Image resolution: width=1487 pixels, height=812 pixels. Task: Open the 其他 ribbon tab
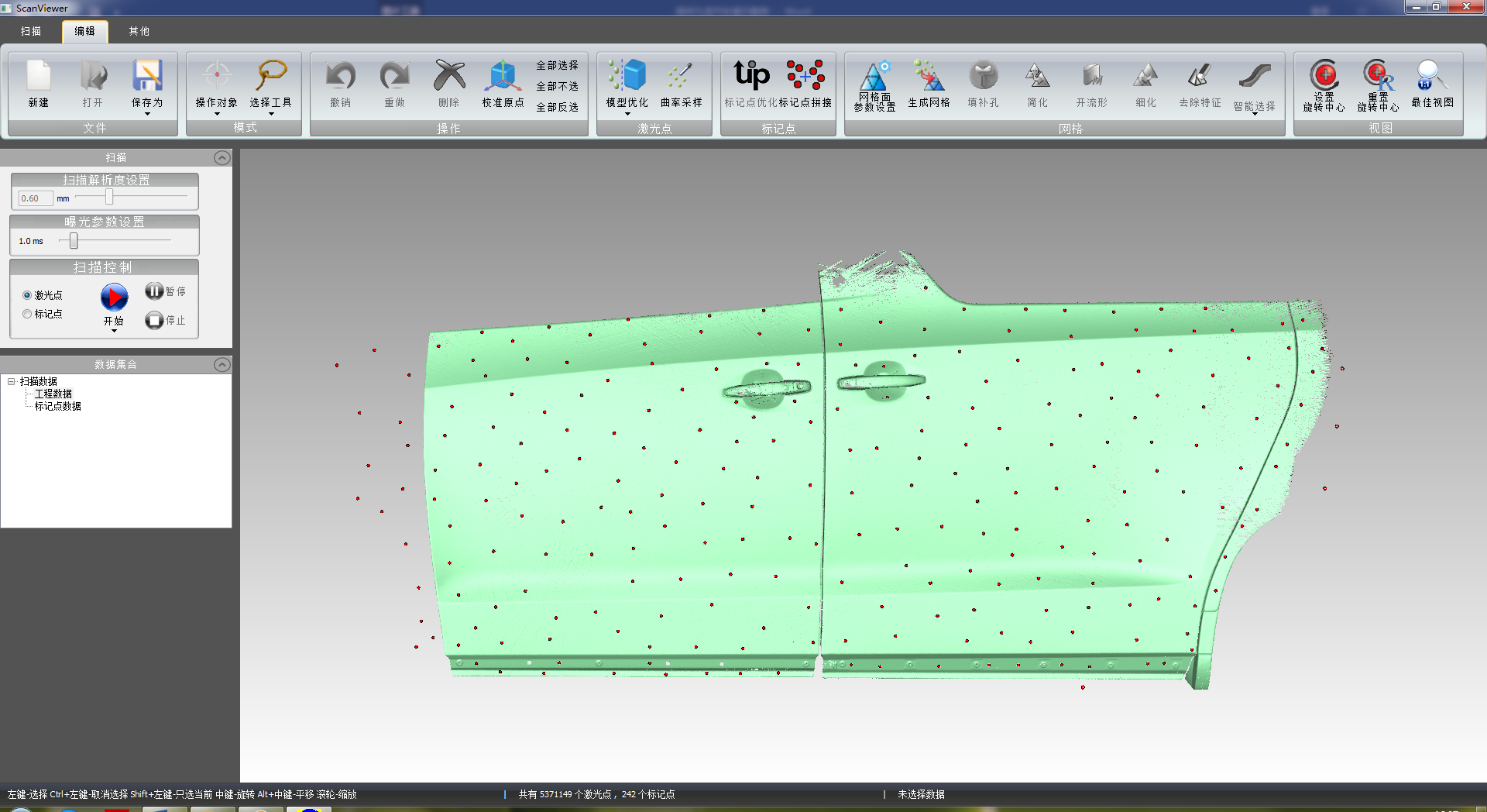139,31
